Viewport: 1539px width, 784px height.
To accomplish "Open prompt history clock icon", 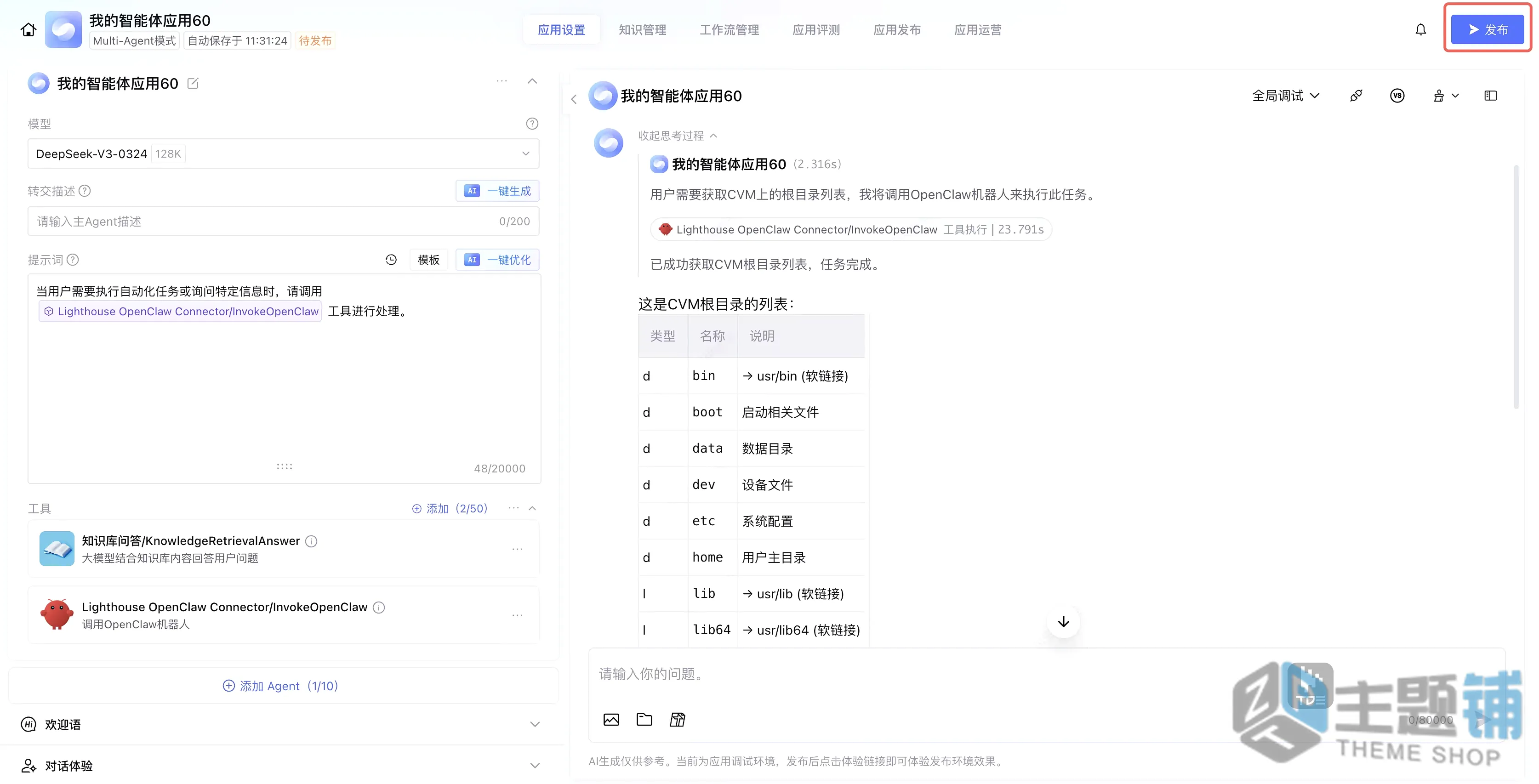I will coord(391,260).
